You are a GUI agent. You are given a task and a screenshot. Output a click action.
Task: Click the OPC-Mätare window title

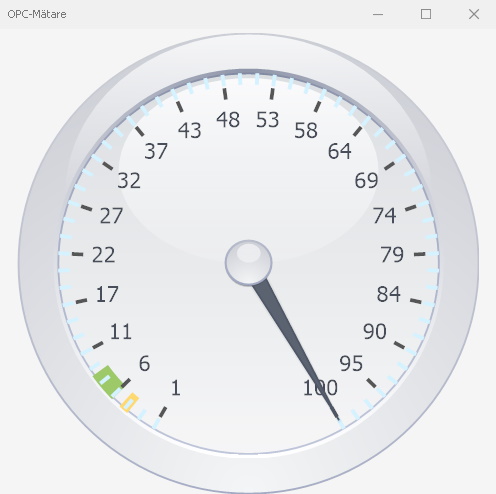pos(37,14)
